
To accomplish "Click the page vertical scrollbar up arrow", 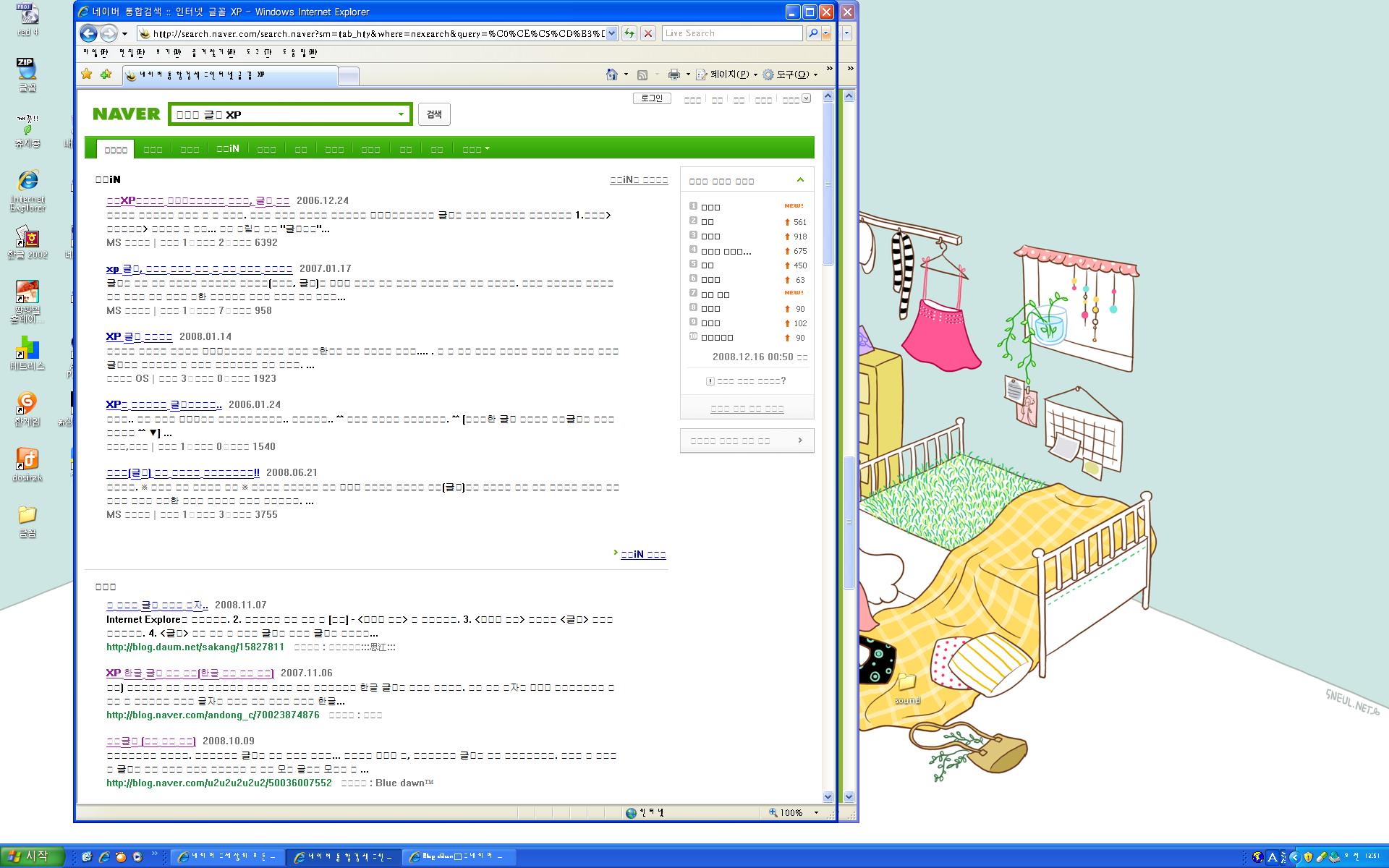I will (x=828, y=95).
